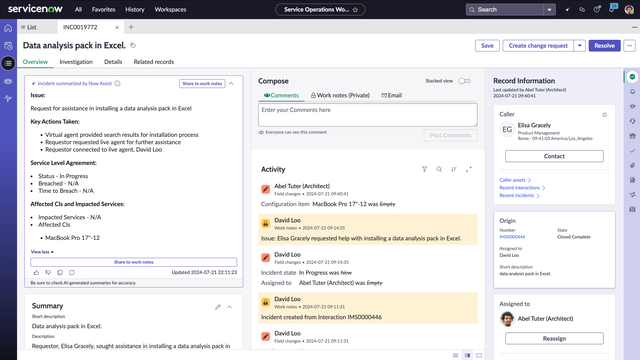
Task: Open the Favorites menu
Action: pos(103,9)
